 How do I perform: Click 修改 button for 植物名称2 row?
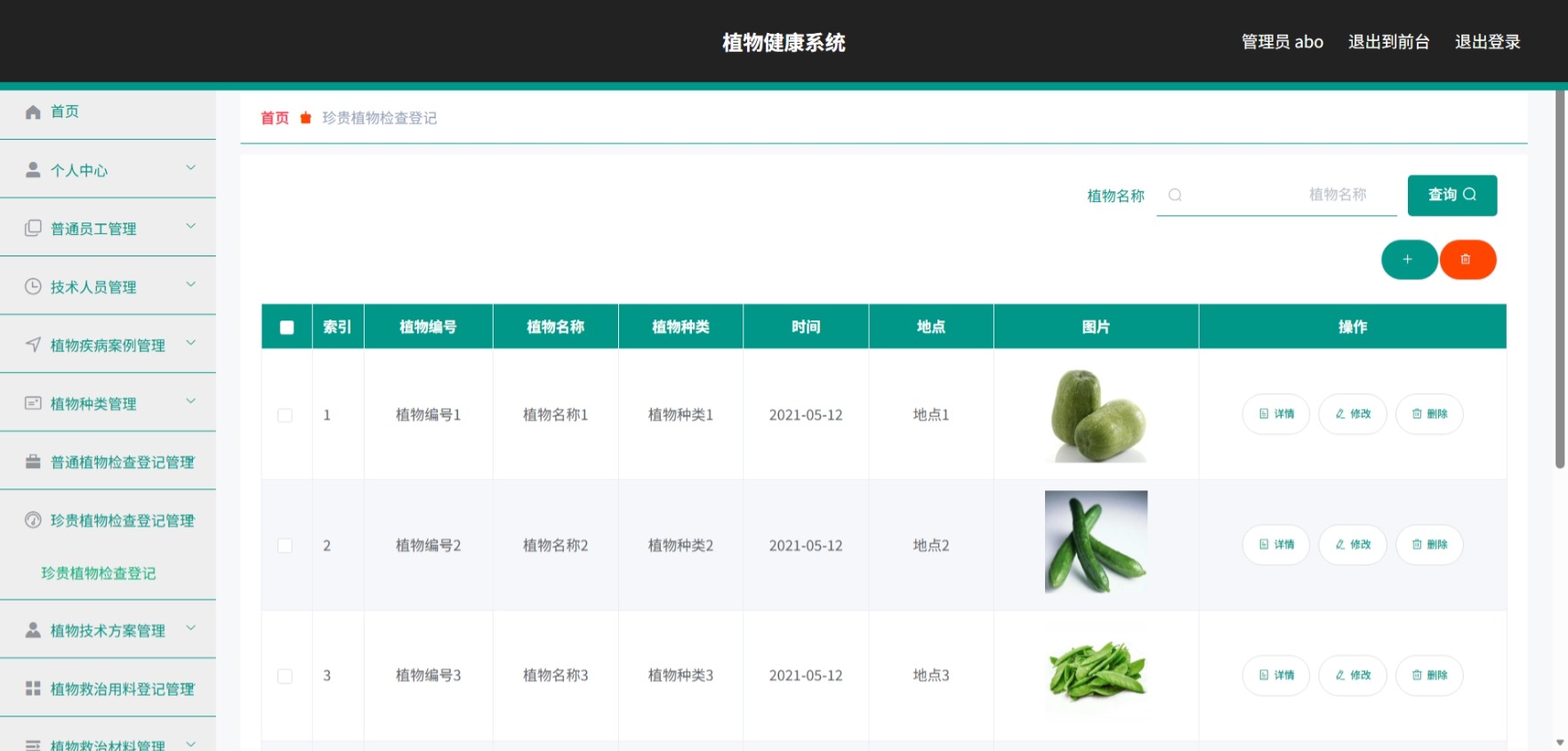[1352, 545]
